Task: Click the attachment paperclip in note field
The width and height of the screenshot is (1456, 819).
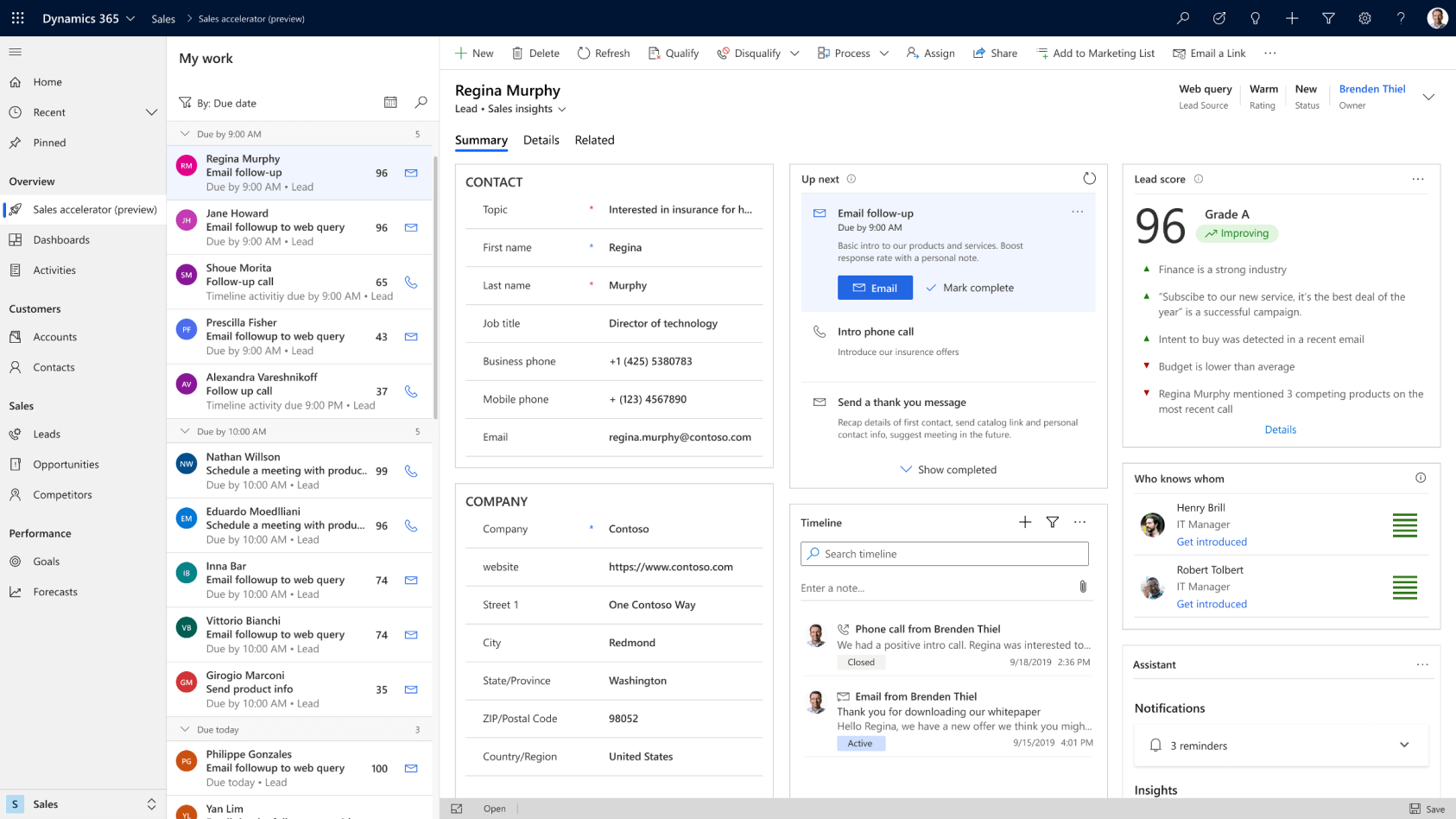Action: tap(1083, 587)
